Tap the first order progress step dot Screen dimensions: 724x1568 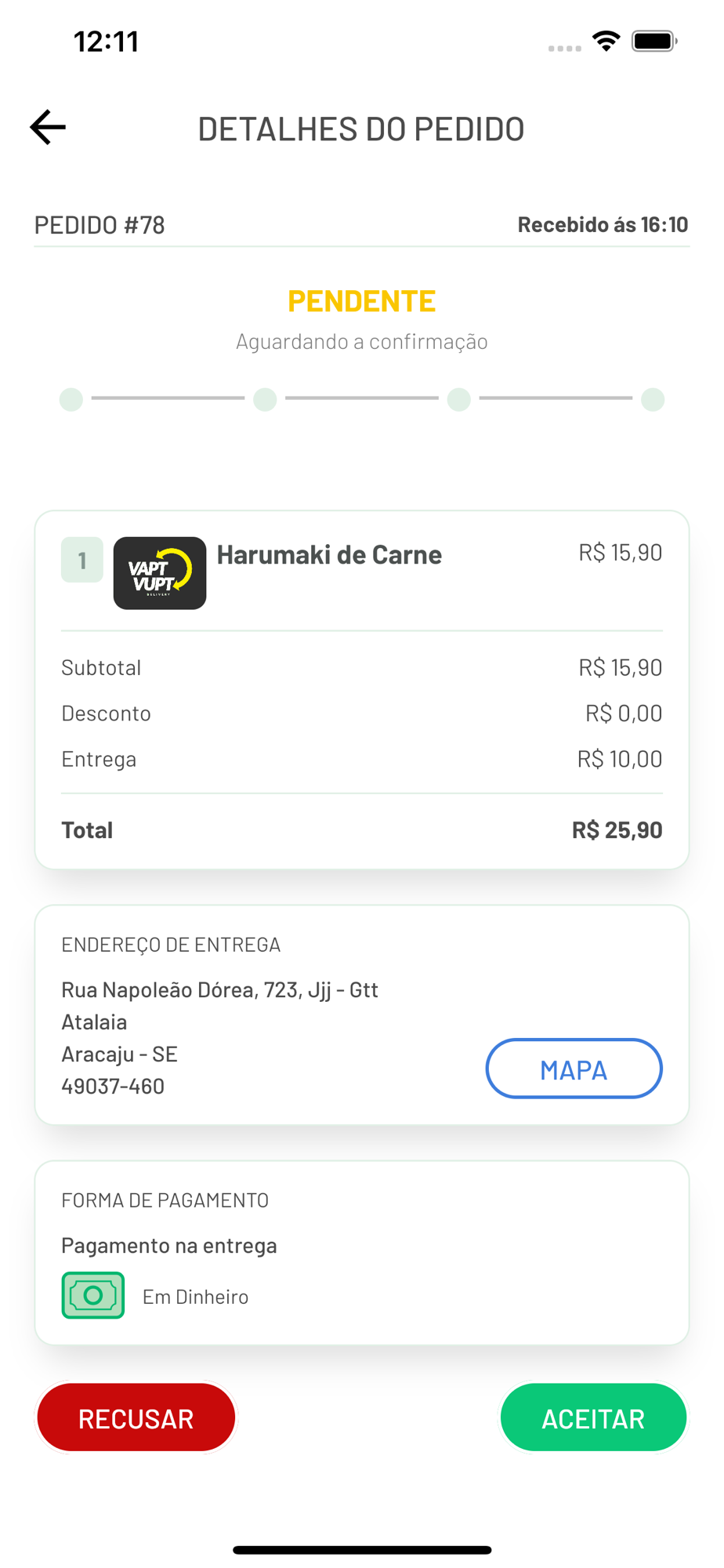click(x=71, y=399)
